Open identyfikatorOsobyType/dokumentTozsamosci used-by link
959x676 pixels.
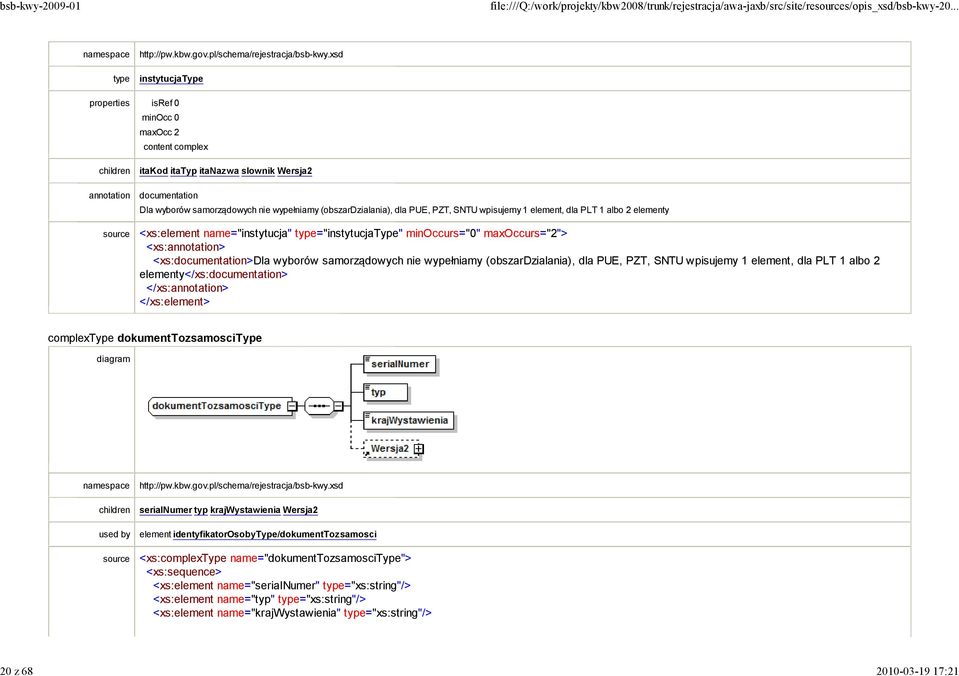[275, 535]
